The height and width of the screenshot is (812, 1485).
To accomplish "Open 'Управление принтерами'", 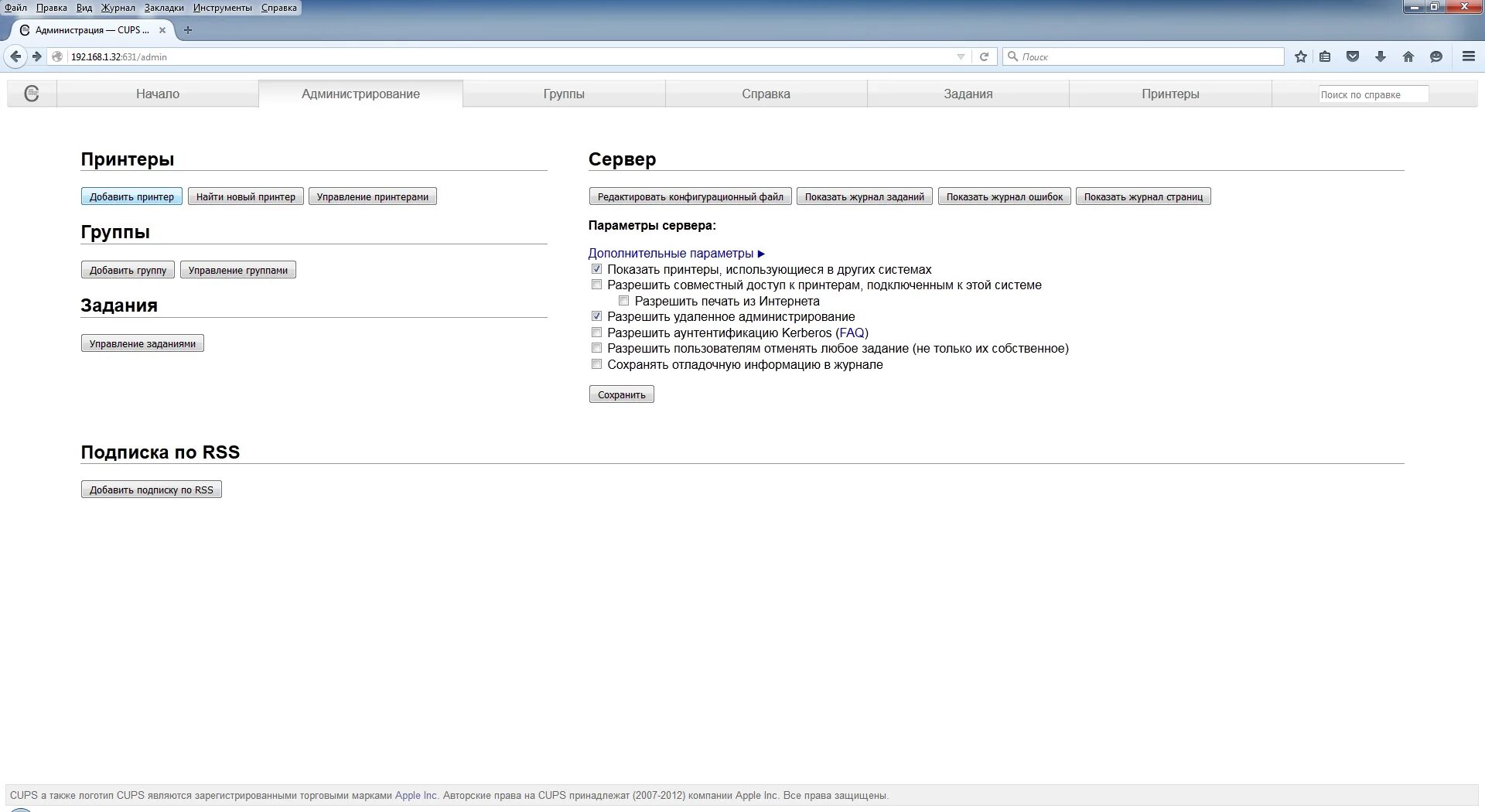I will pos(373,196).
